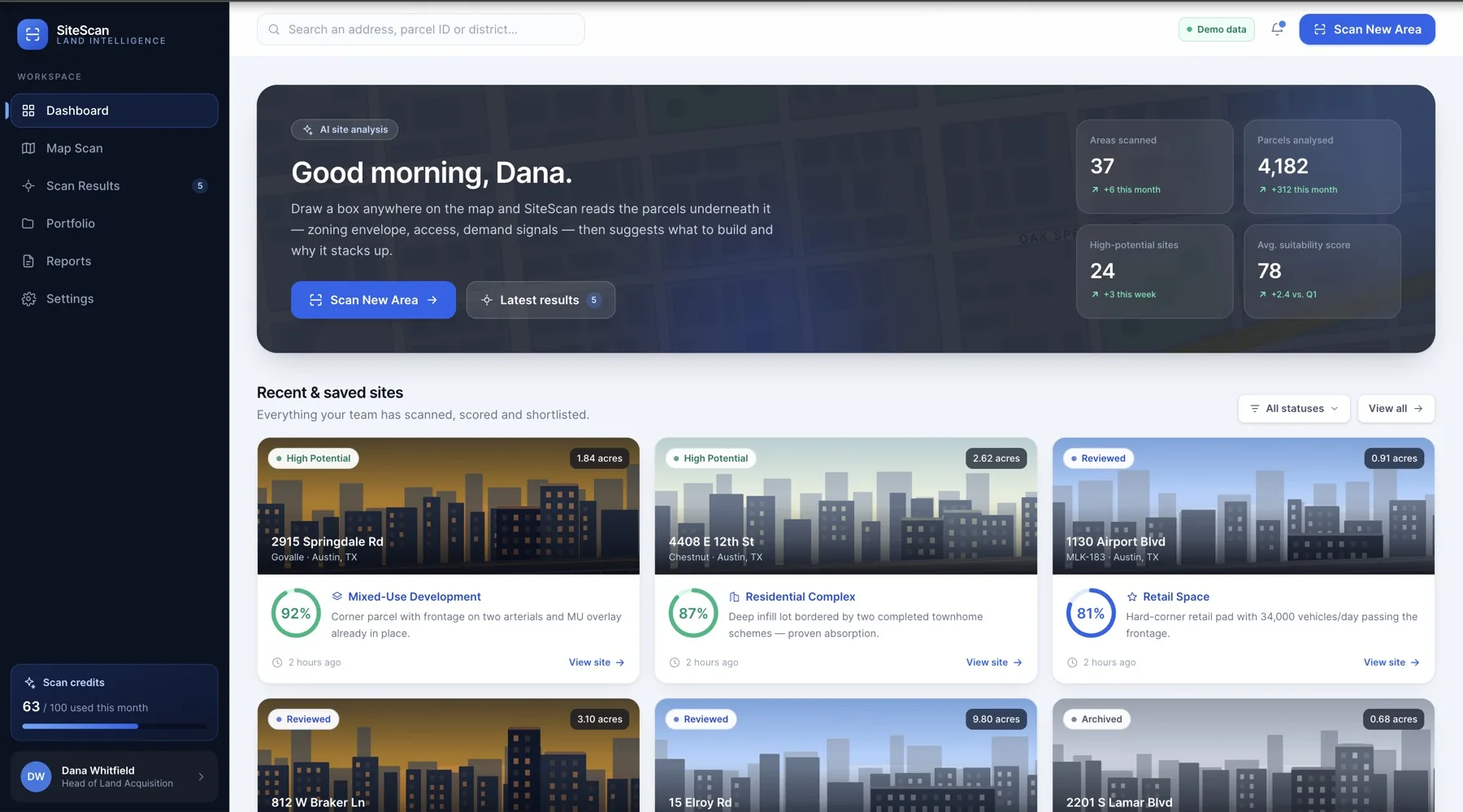The width and height of the screenshot is (1463, 812).
Task: Open Settings in the sidebar
Action: 114,299
